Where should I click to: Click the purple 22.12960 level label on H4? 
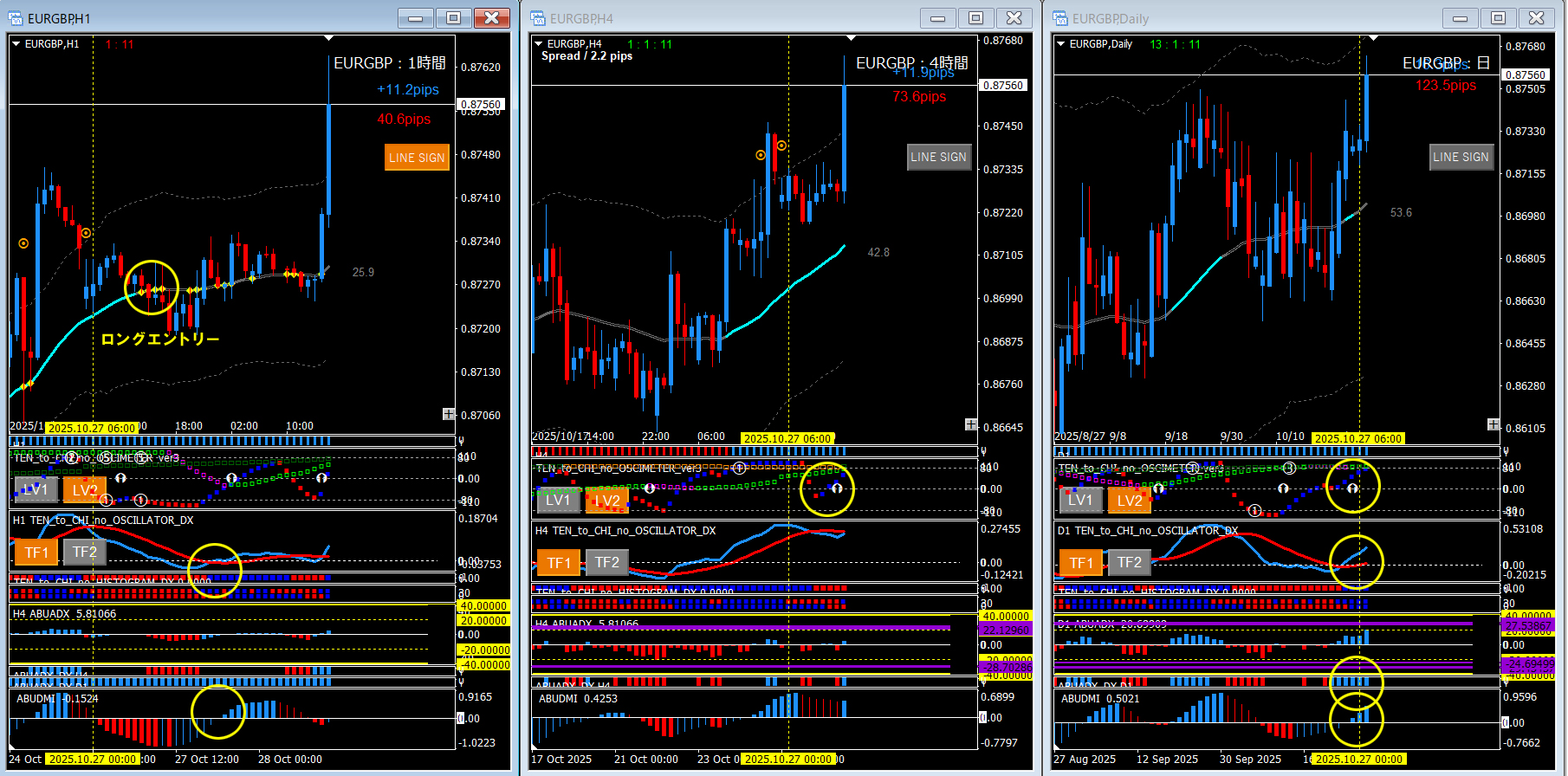tap(1005, 630)
